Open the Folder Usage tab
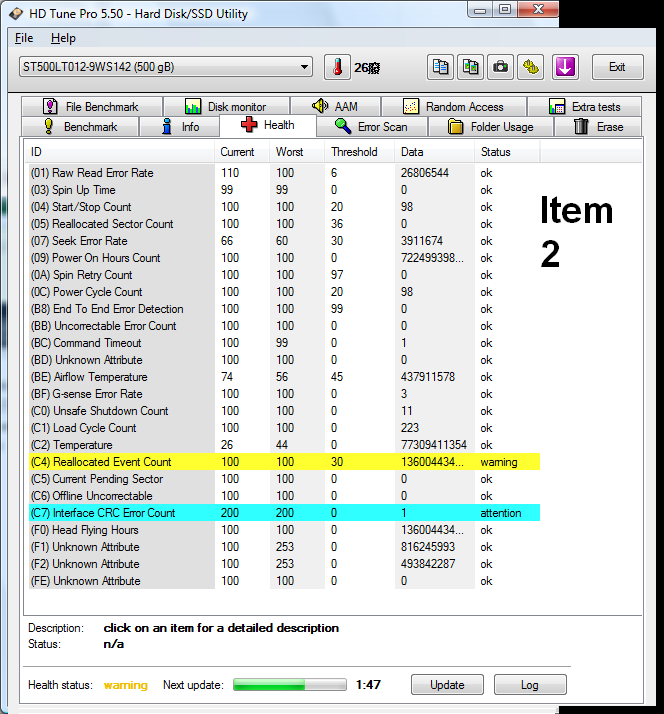Screen dimensions: 664x714 pyautogui.click(x=489, y=127)
